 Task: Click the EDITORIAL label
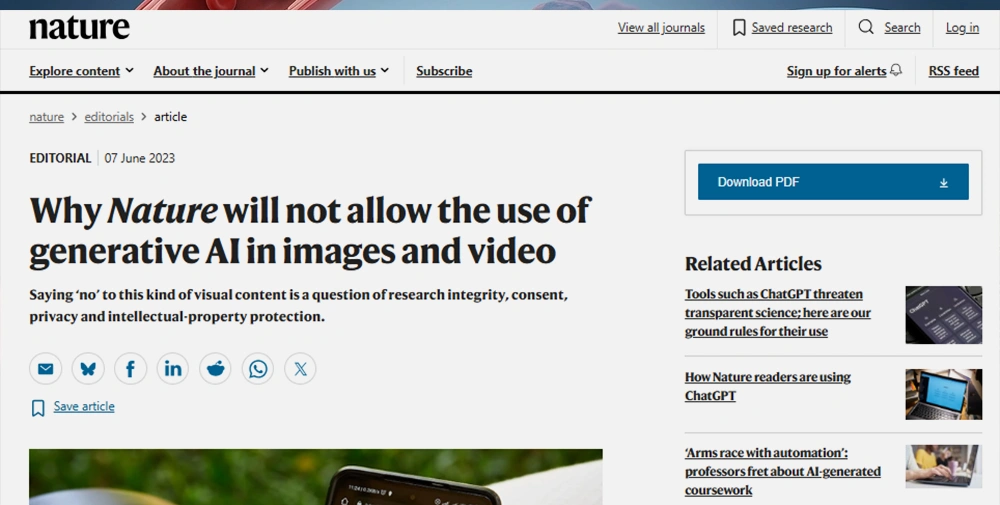click(x=60, y=158)
